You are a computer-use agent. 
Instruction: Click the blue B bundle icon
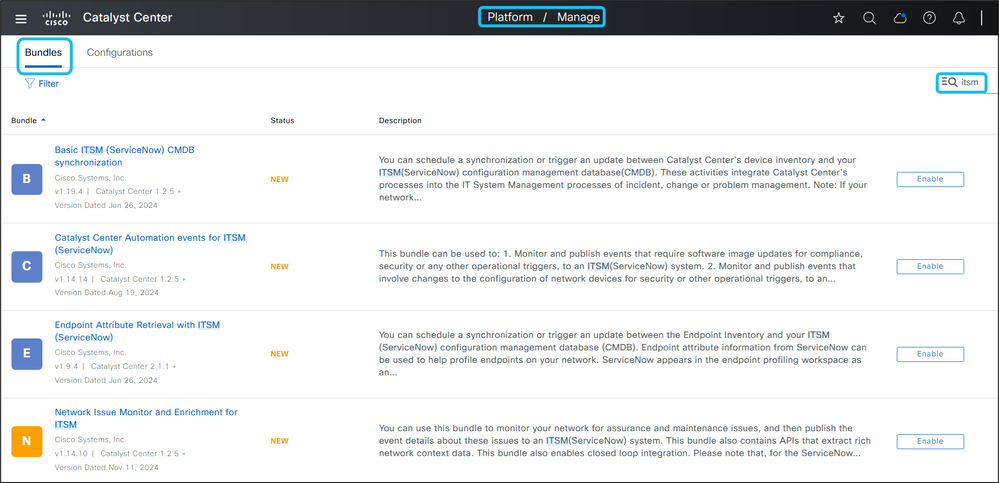pos(26,180)
